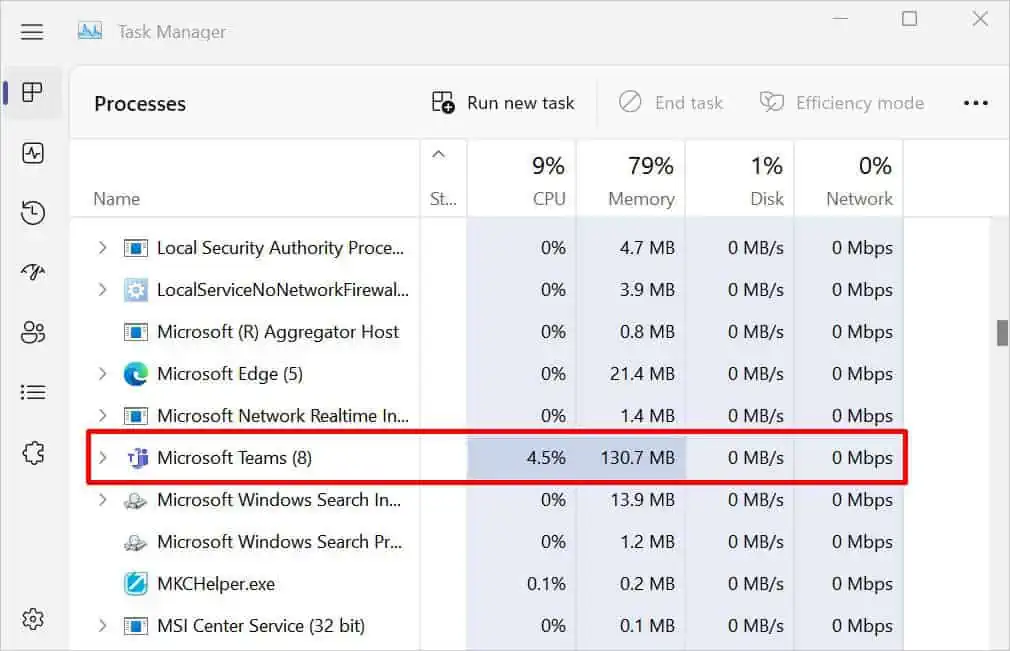This screenshot has width=1010, height=651.
Task: Click the vertical scrollbar thumb
Action: (x=1002, y=333)
